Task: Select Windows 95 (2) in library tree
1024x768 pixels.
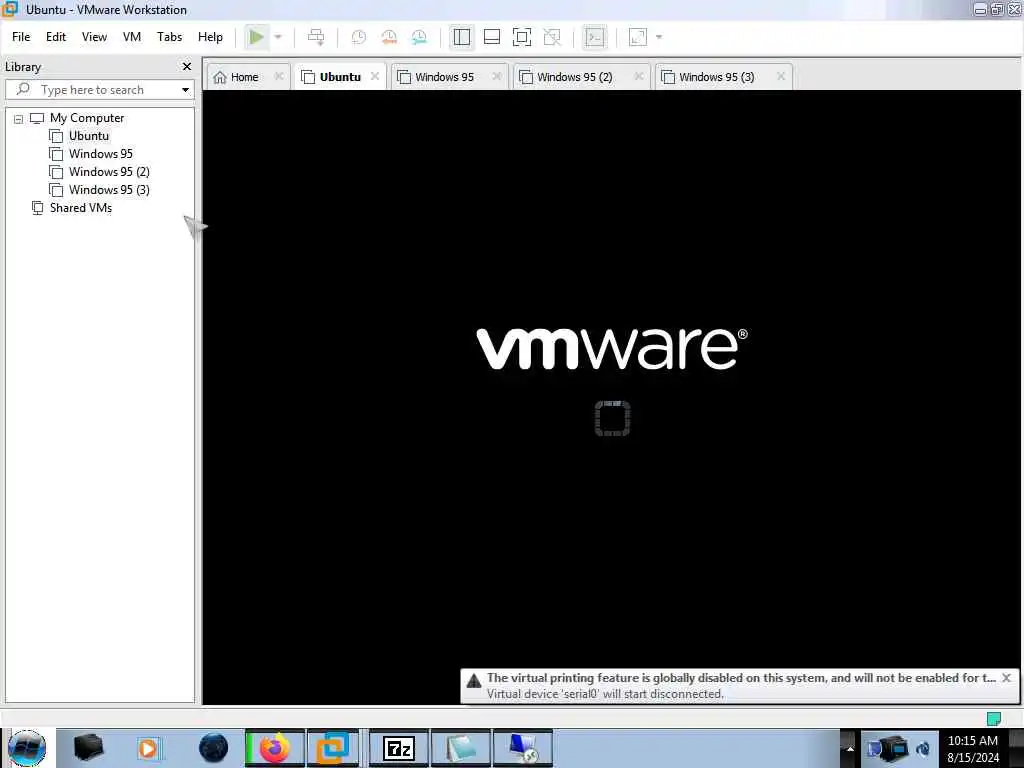Action: 109,172
